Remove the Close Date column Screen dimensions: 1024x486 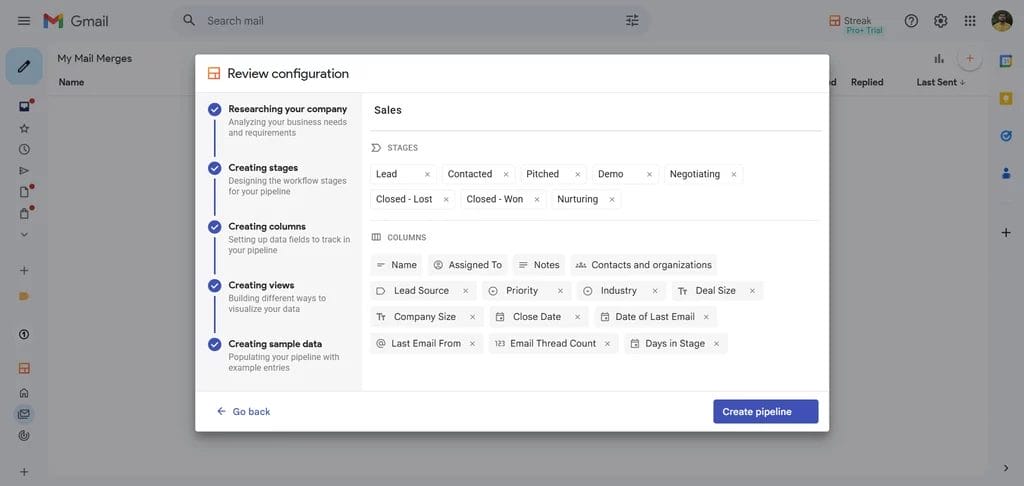pos(577,317)
